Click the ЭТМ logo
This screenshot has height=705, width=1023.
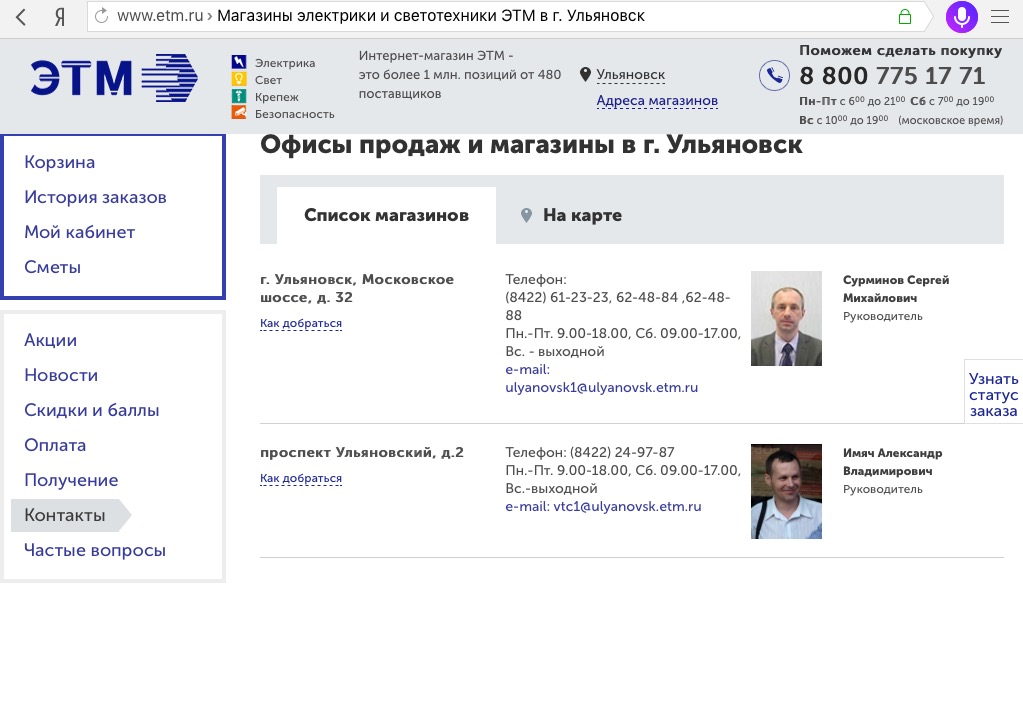pyautogui.click(x=114, y=78)
